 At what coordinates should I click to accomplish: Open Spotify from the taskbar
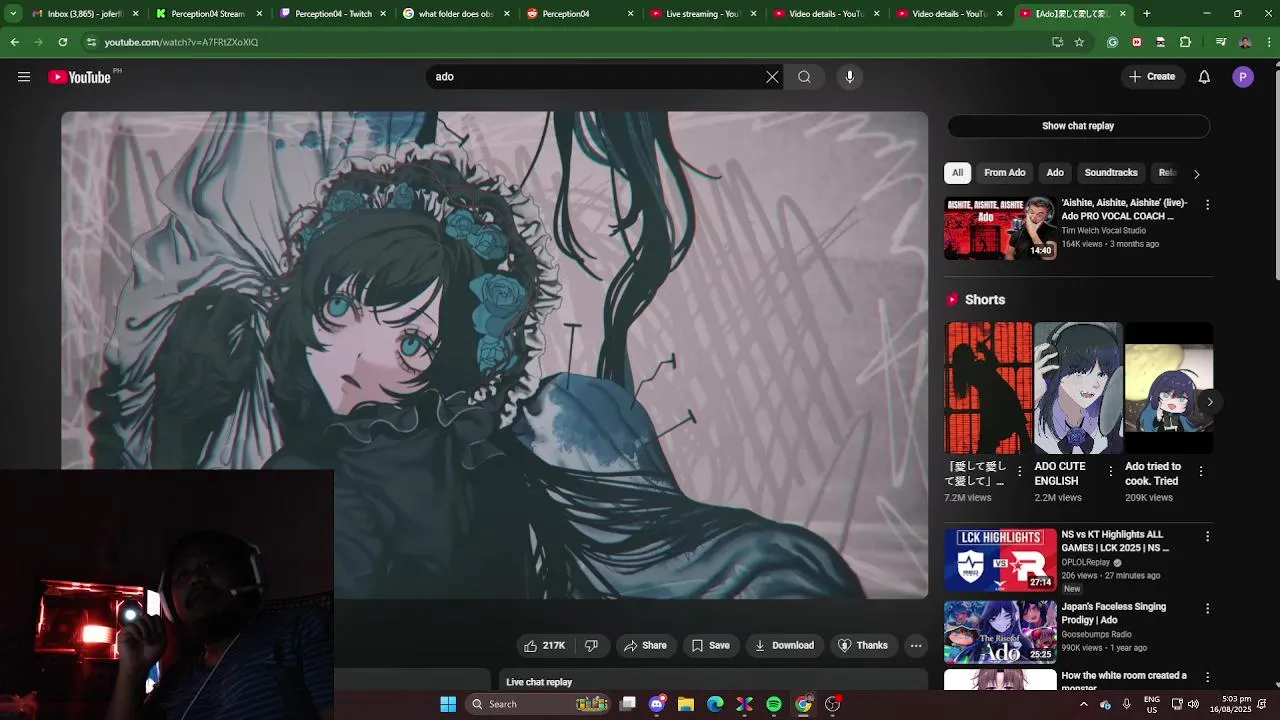pos(774,704)
